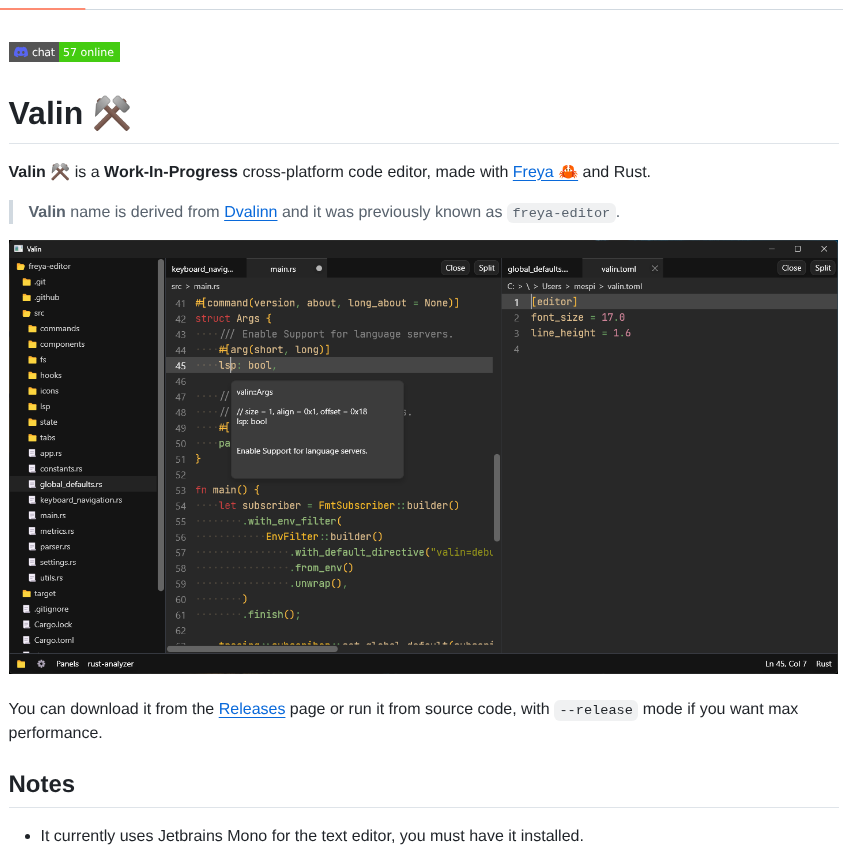Switch to the keyboard_navig tab
This screenshot has width=843, height=845.
tap(203, 268)
